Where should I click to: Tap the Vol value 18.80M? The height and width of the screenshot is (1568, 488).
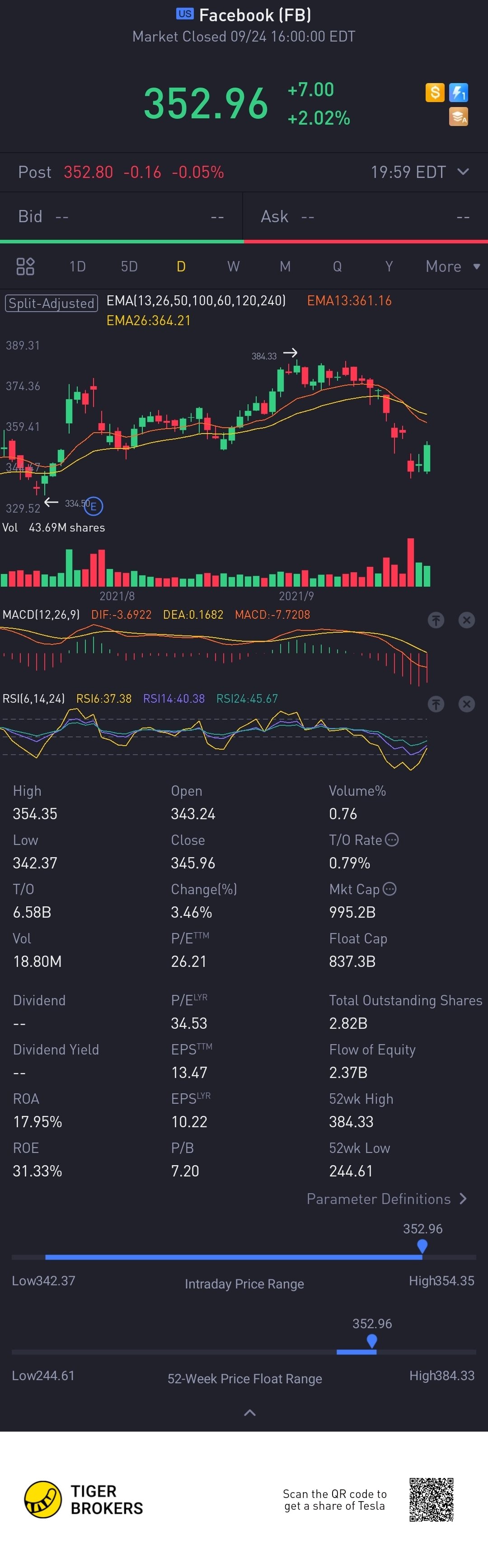37,962
